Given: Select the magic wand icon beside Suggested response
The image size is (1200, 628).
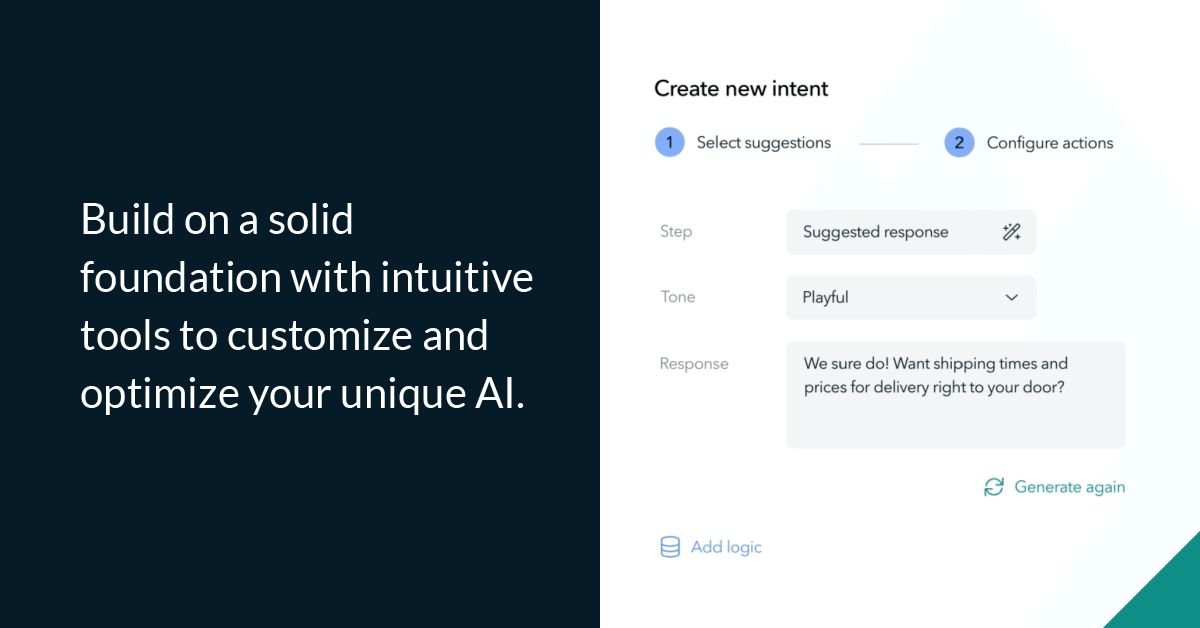Looking at the screenshot, I should [1012, 231].
